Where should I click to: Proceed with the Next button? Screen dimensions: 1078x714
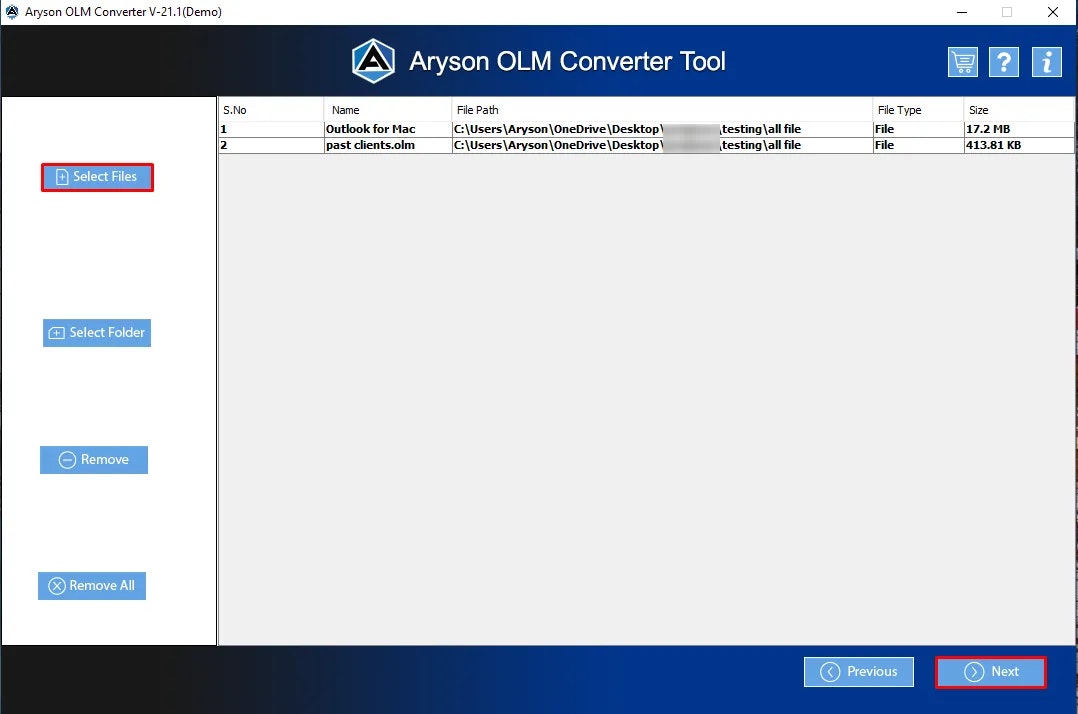pos(991,672)
